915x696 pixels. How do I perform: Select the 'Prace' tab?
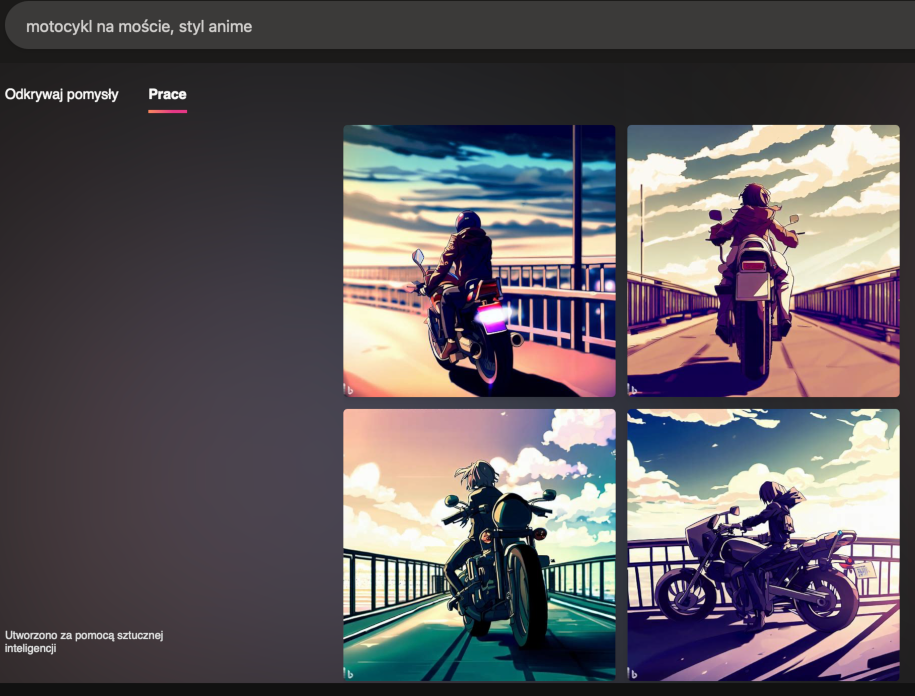click(167, 95)
